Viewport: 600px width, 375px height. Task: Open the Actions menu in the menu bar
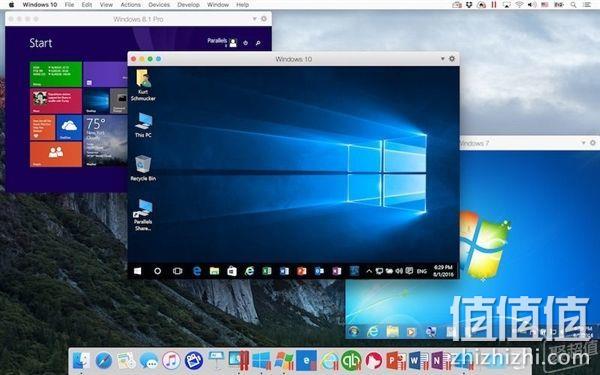(130, 5)
